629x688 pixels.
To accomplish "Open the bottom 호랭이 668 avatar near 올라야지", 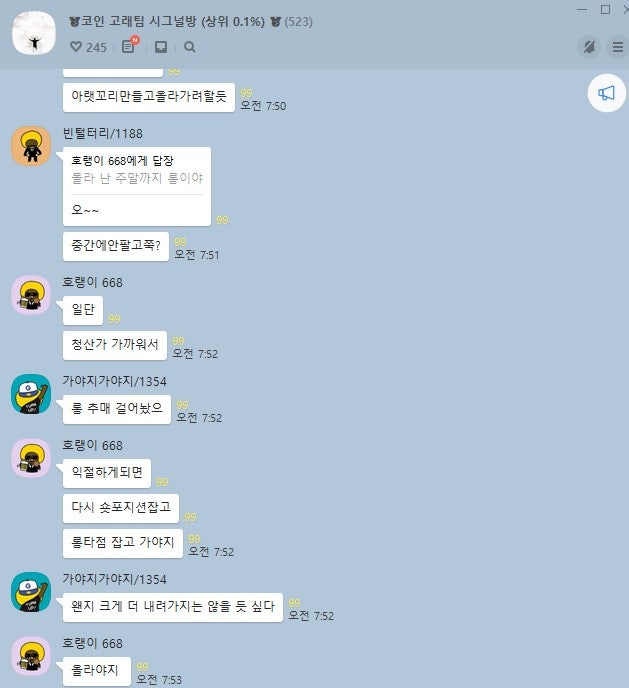I will coord(31,656).
